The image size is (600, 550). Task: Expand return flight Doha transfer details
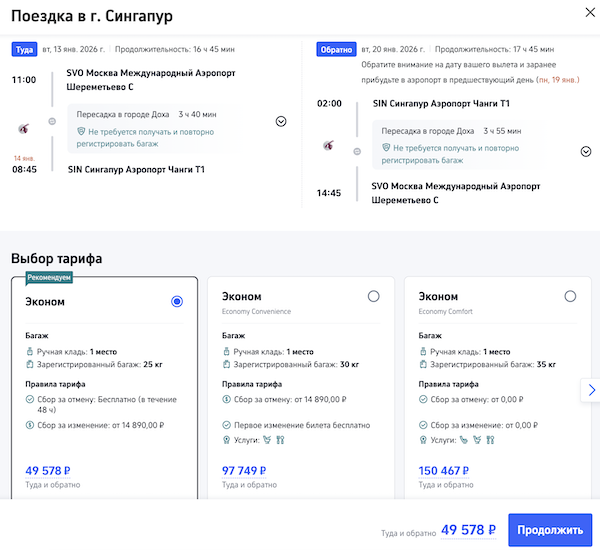[x=586, y=152]
